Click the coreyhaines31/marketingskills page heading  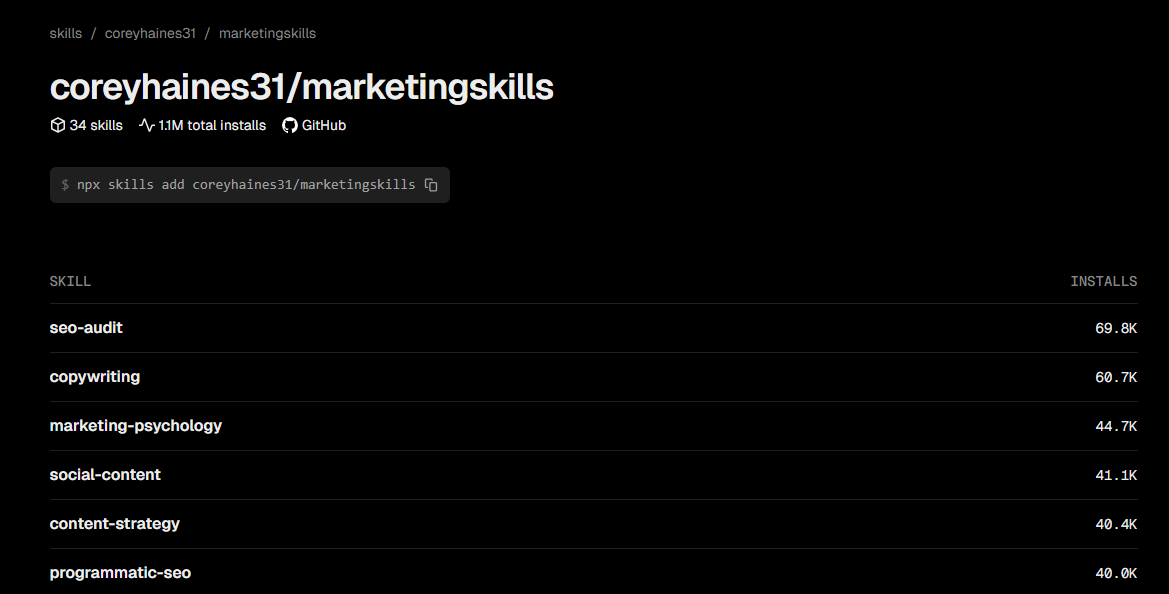coord(302,86)
